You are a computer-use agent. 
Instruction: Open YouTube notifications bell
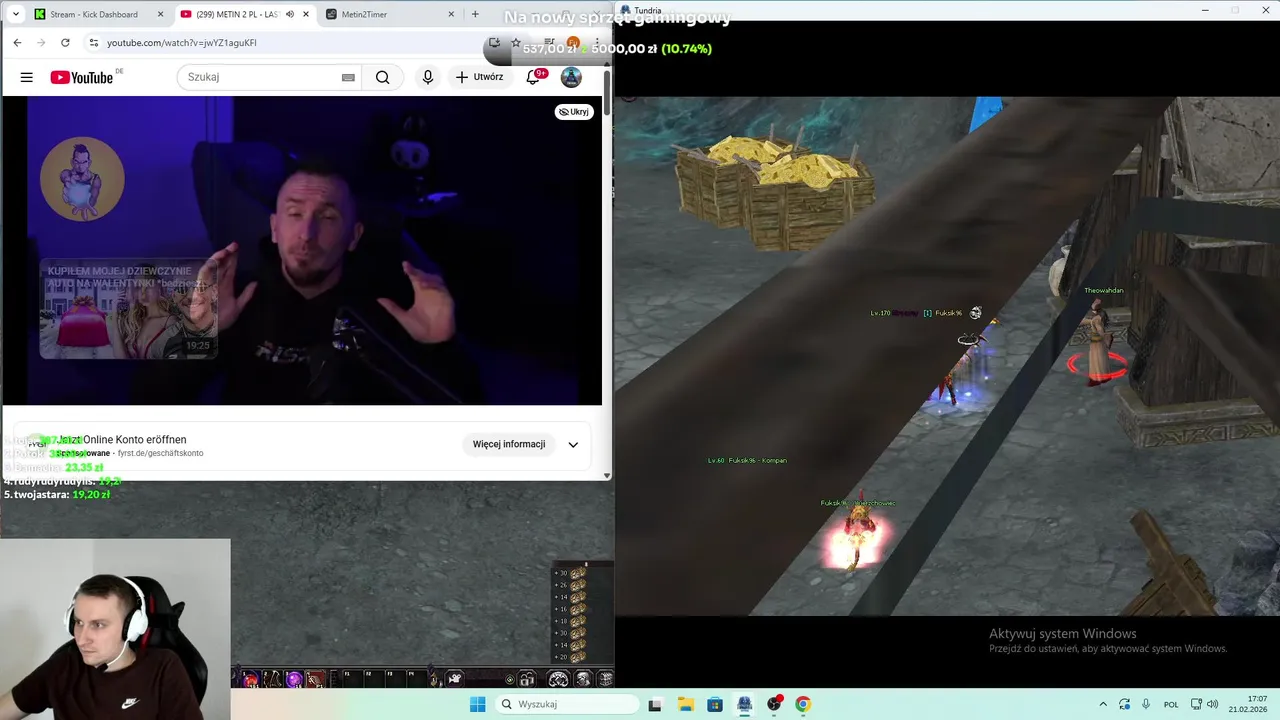point(534,77)
